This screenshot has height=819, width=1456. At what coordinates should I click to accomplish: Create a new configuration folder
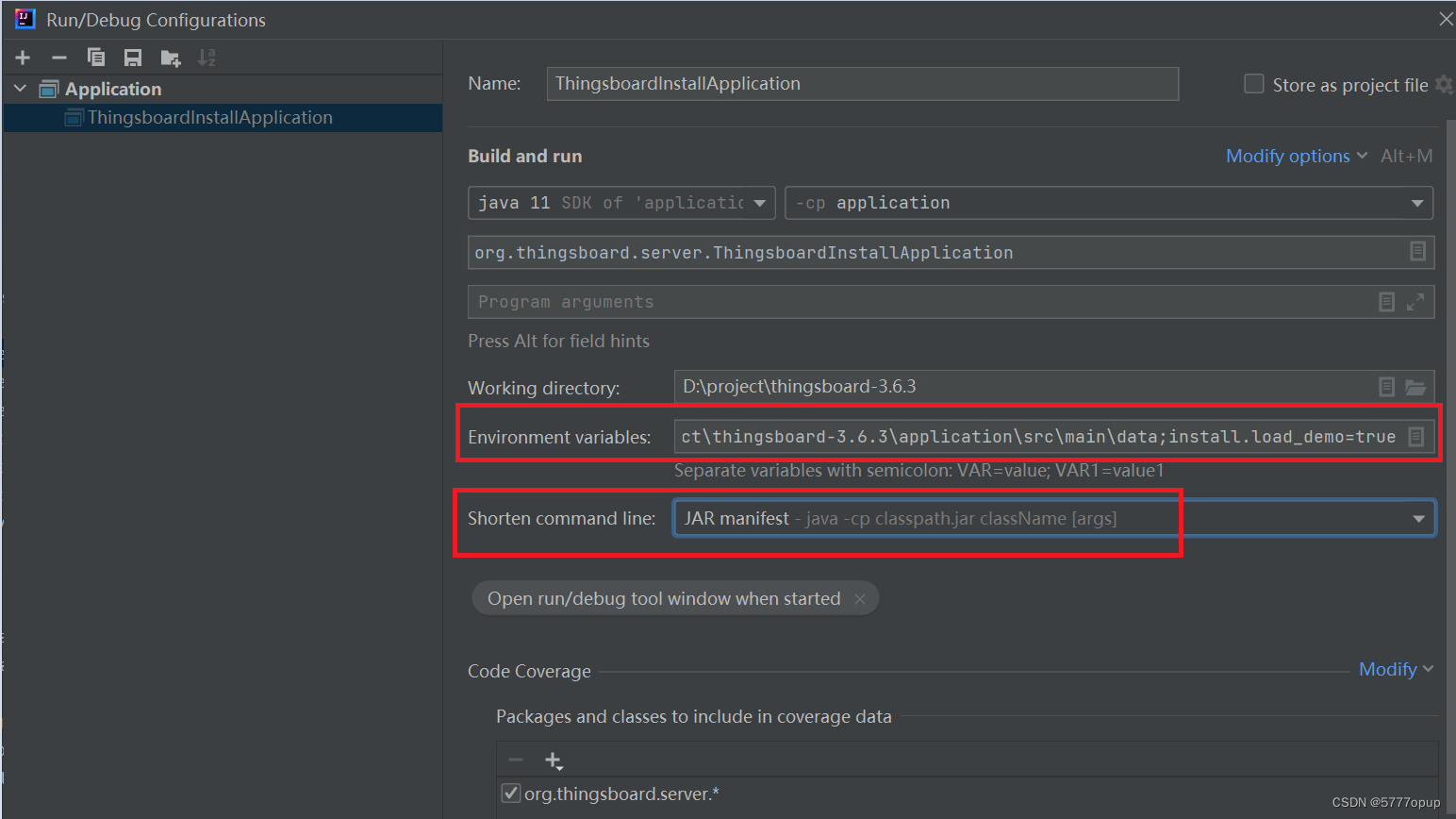[x=171, y=58]
